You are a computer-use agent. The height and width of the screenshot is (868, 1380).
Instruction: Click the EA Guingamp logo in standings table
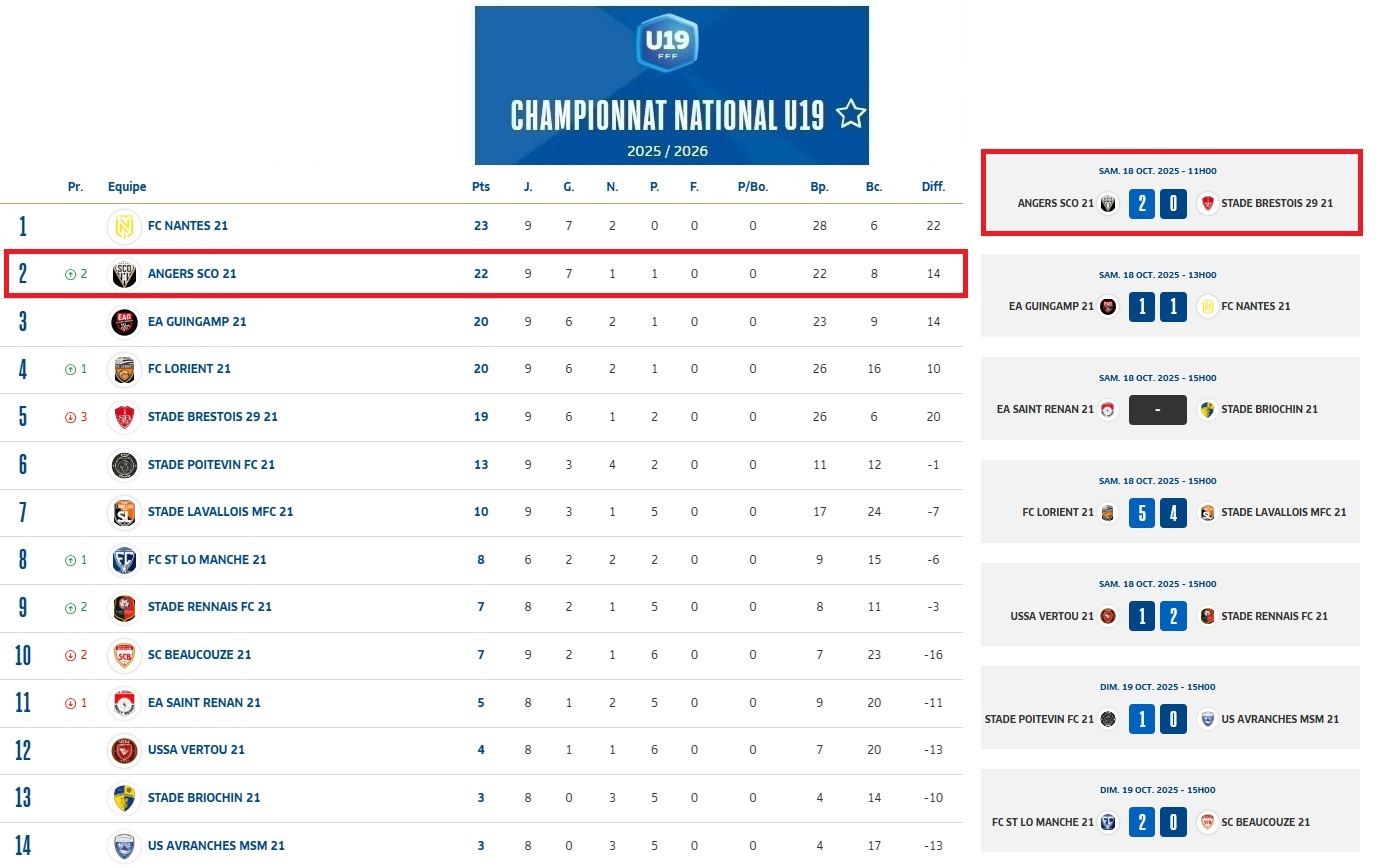coord(124,322)
